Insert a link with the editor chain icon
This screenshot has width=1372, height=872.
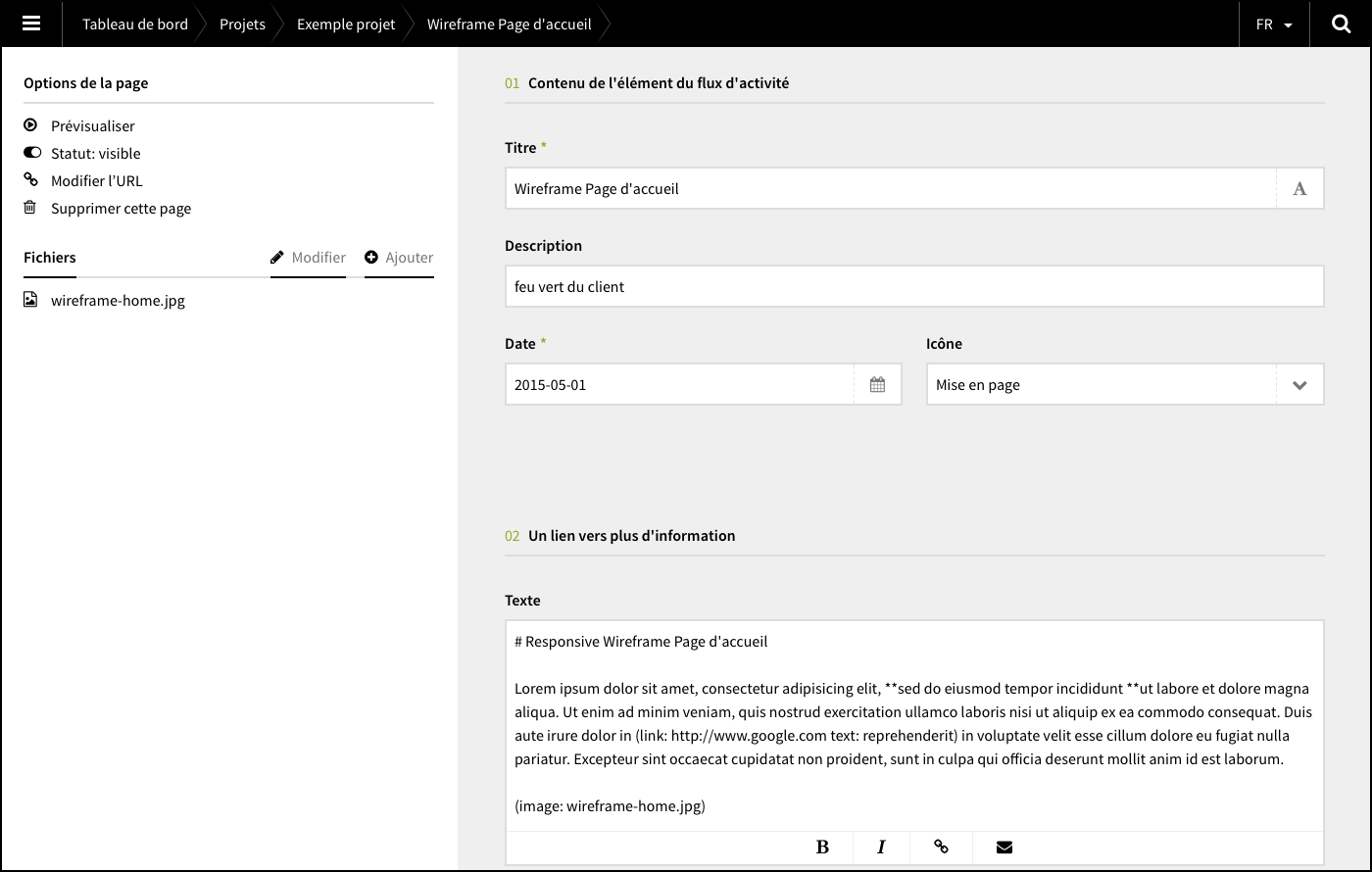click(x=941, y=848)
